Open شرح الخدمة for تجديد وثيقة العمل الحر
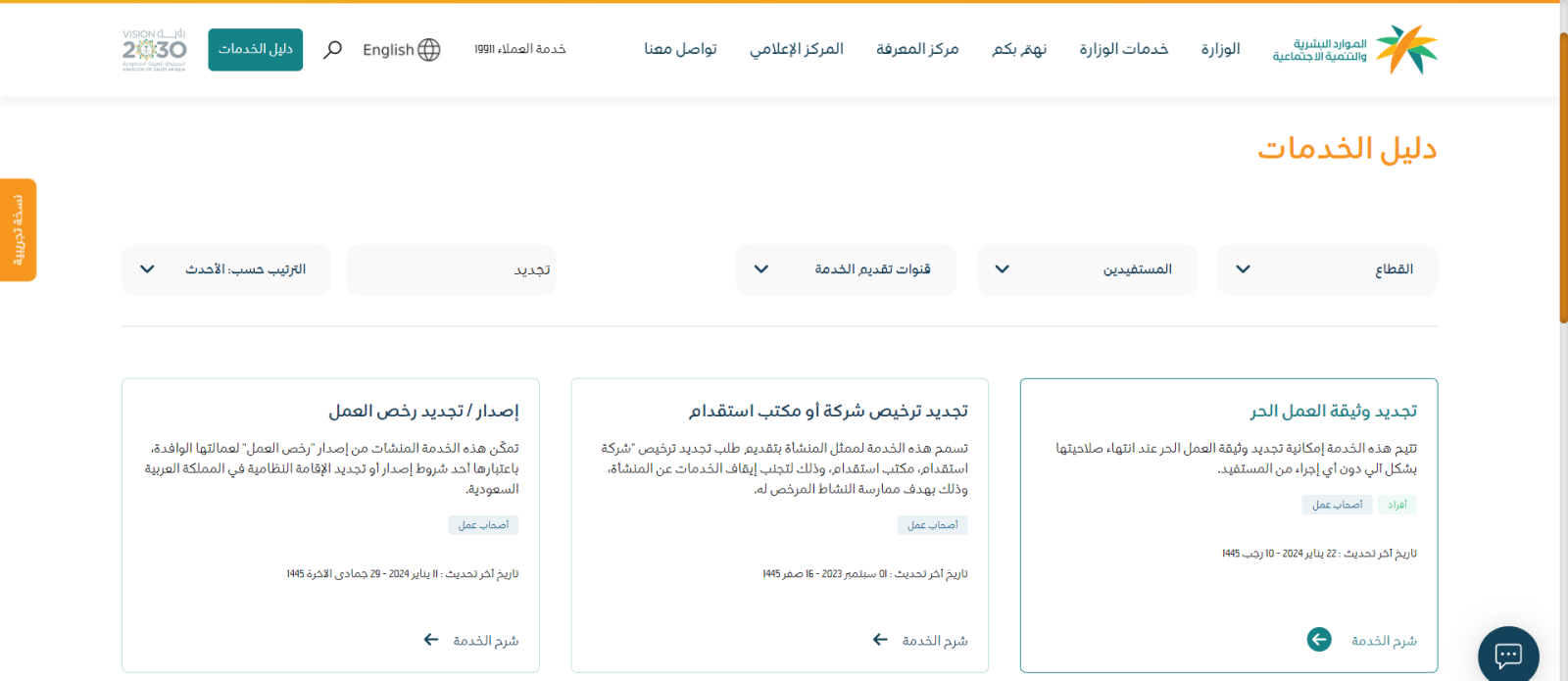Screen dimensions: 1568x681 point(1384,641)
